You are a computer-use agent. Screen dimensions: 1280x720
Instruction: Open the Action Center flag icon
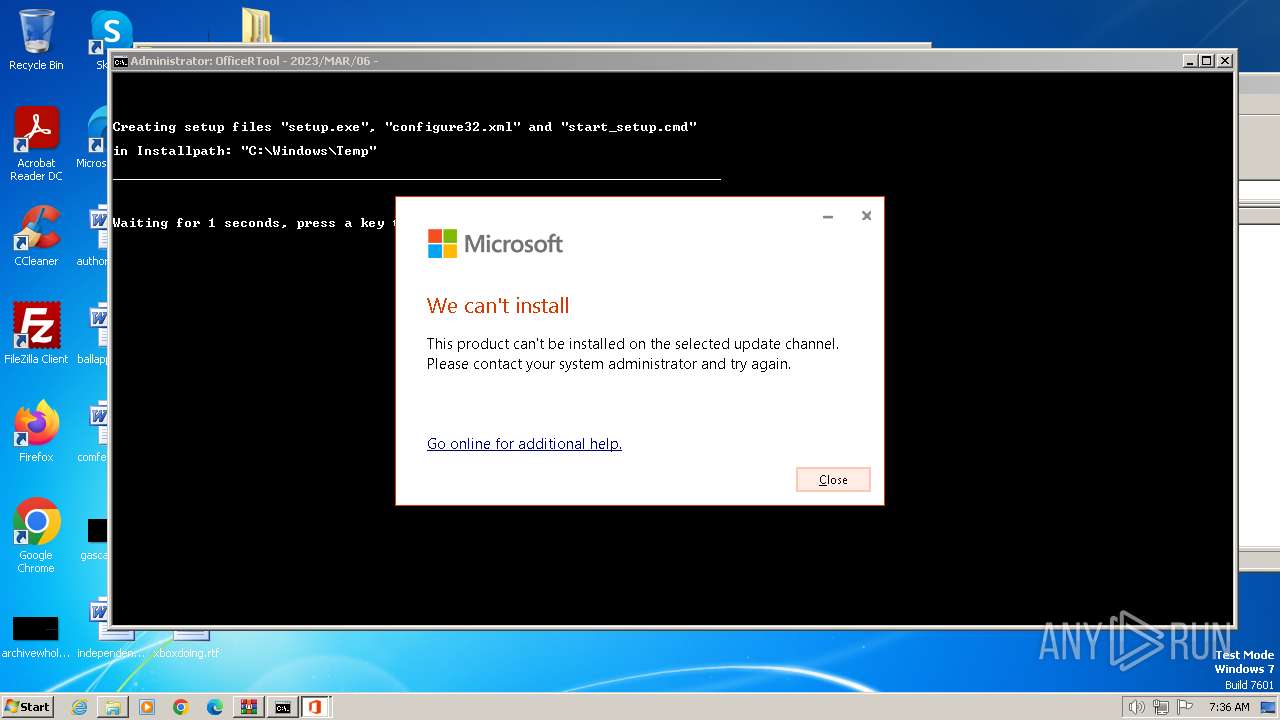coord(1185,707)
